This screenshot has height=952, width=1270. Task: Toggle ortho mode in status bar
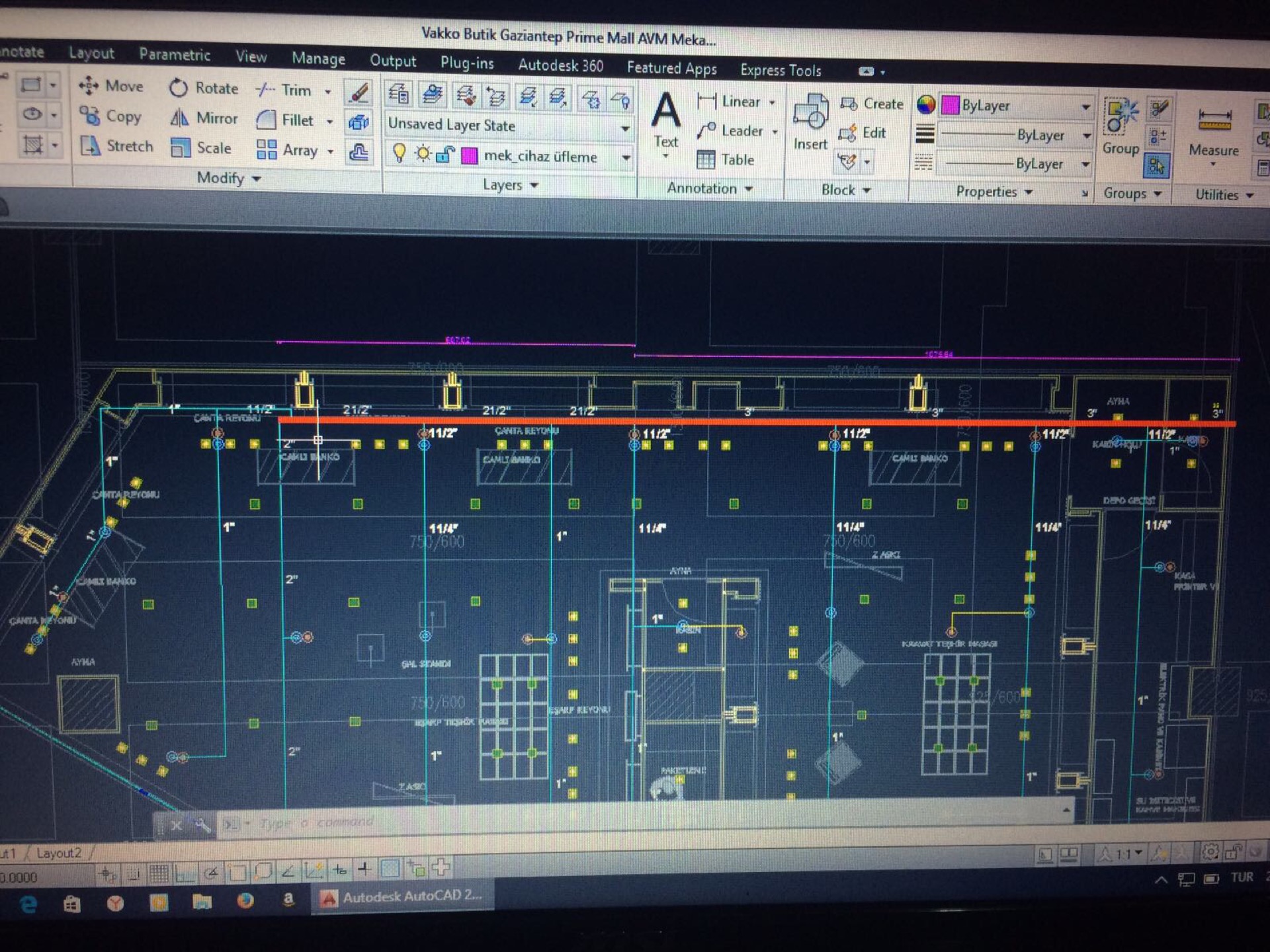tap(185, 873)
